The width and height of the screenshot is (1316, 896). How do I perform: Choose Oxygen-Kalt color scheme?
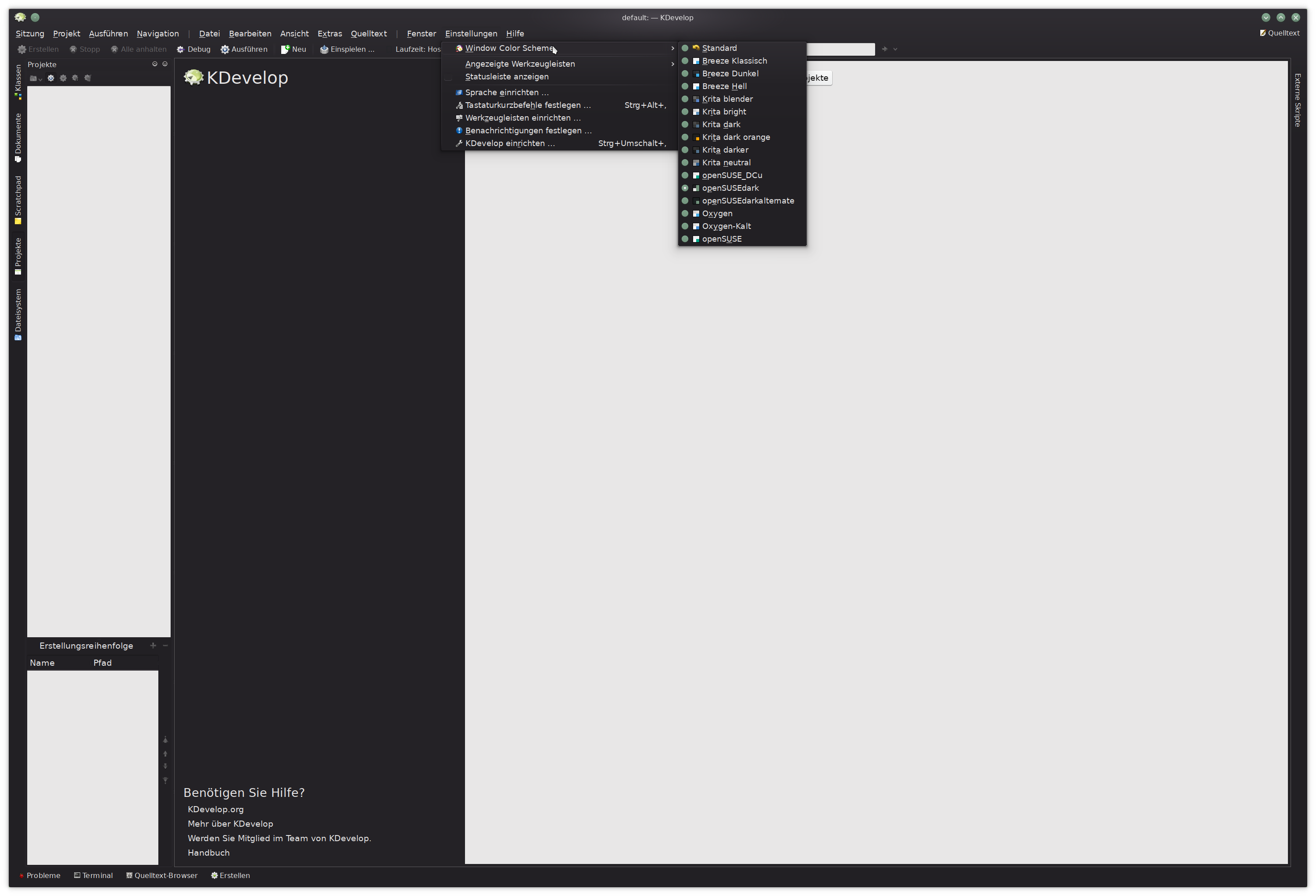(x=742, y=226)
